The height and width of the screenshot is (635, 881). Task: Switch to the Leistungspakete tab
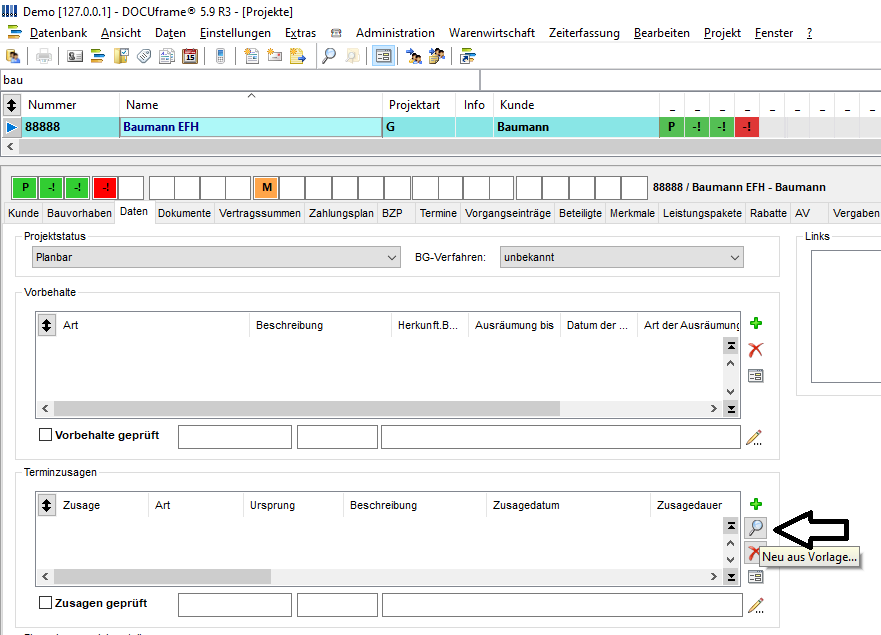(x=702, y=214)
